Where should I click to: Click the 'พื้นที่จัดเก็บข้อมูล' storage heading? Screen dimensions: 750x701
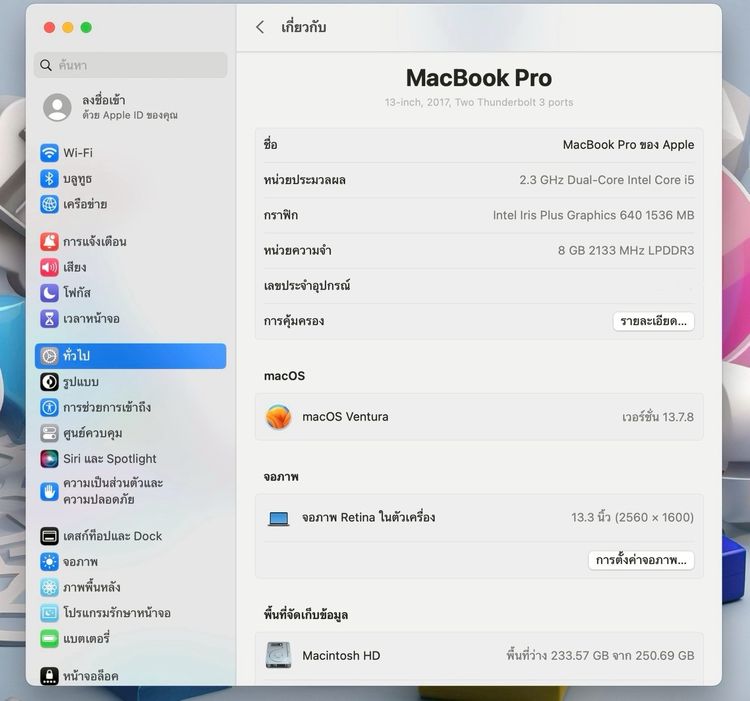click(x=306, y=614)
